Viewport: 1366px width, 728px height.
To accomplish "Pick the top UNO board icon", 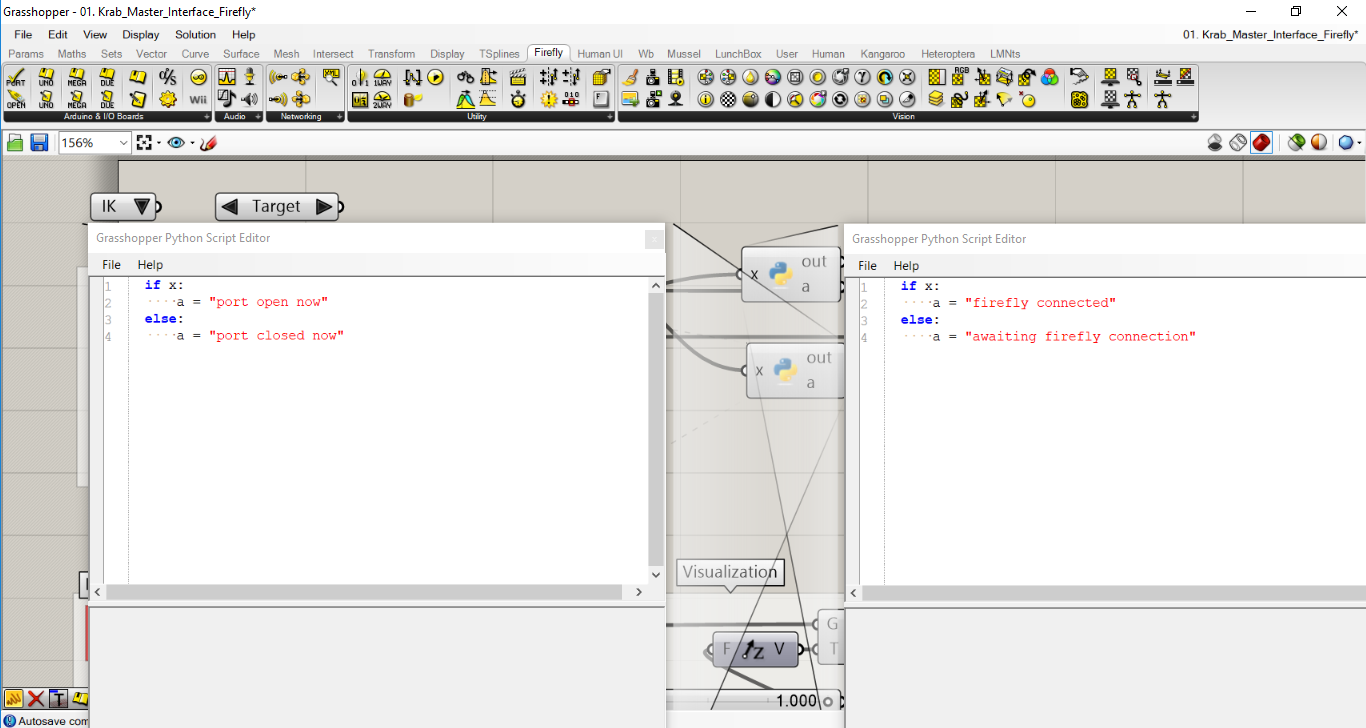I will 46,77.
